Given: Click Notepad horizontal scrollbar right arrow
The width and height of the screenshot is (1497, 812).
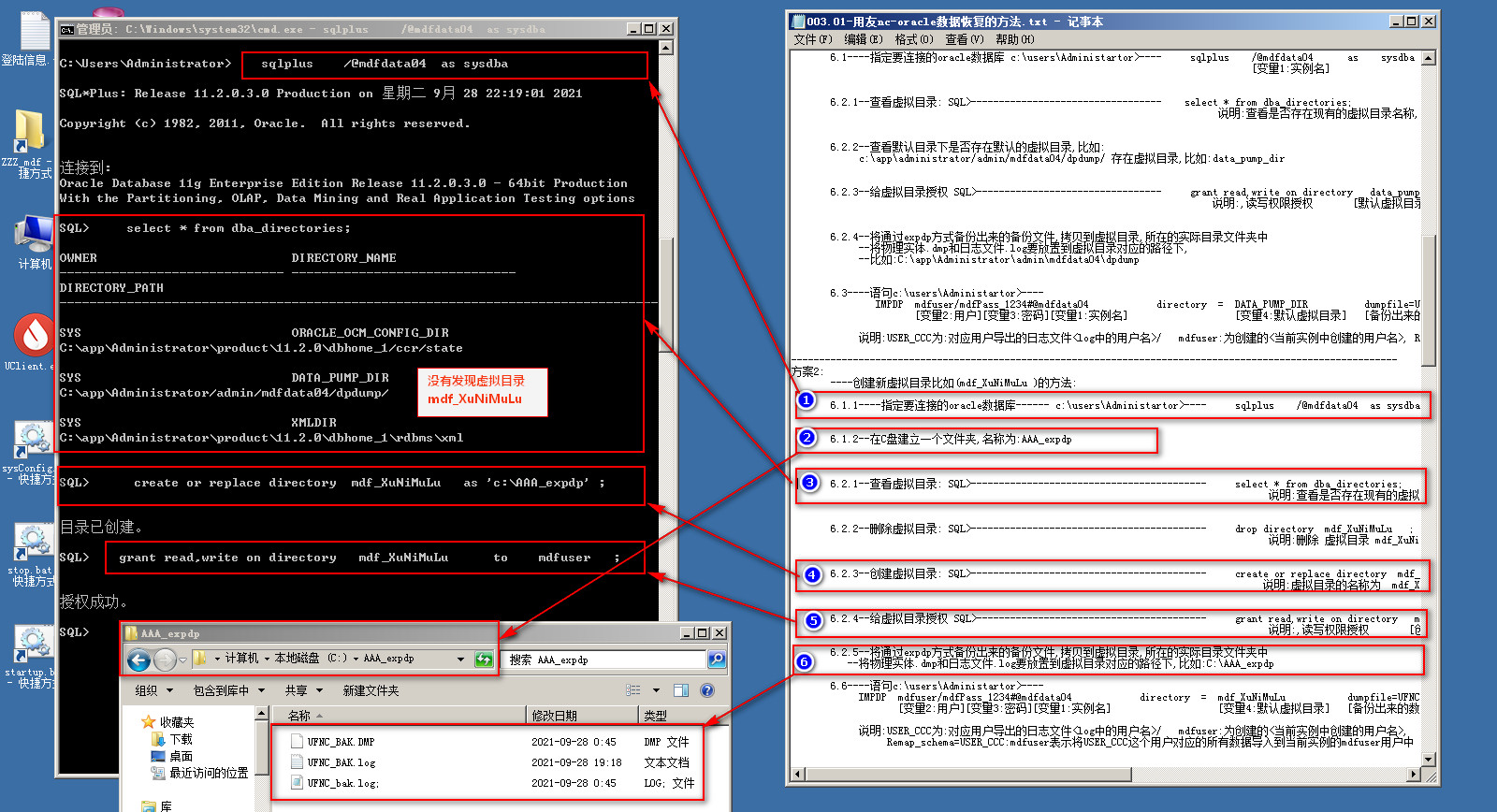Looking at the screenshot, I should coord(1414,774).
